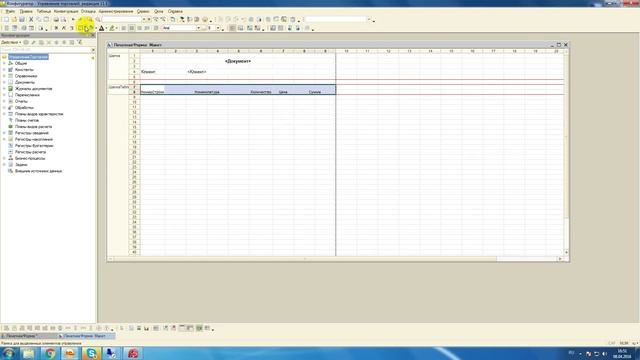Click the search magnifier icon

pos(98,19)
